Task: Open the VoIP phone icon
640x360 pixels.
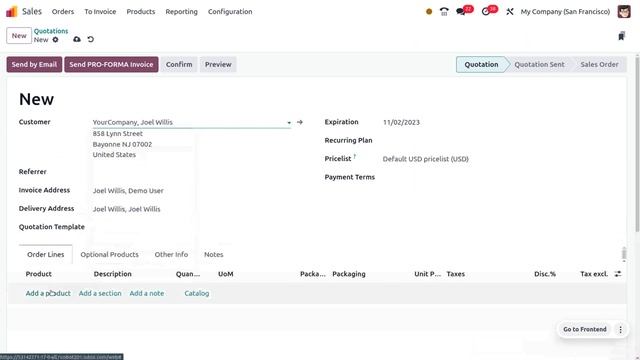Action: [x=444, y=11]
